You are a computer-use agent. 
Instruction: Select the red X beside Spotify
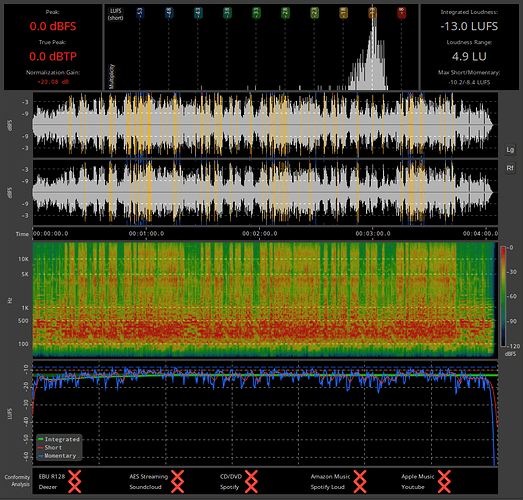(251, 487)
